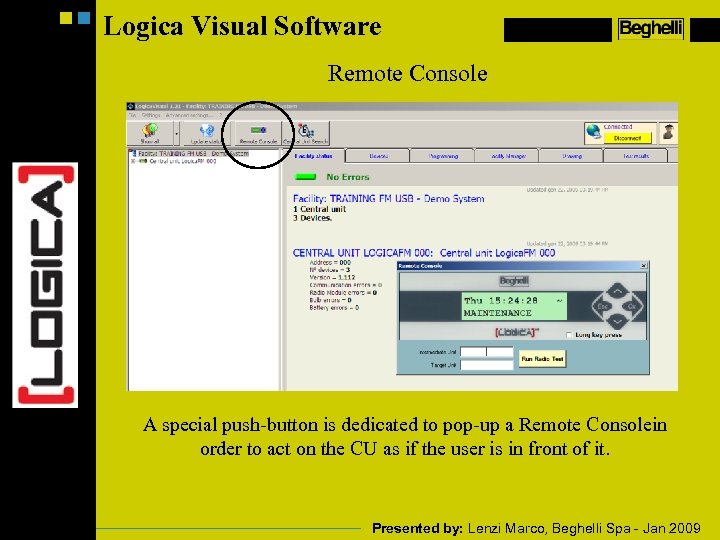Open the Settings menu
This screenshot has height=540, width=720.
pyautogui.click(x=151, y=115)
